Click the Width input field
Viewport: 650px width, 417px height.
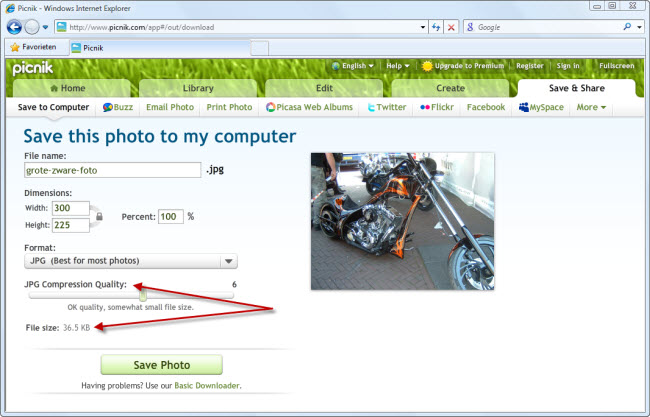(70, 208)
